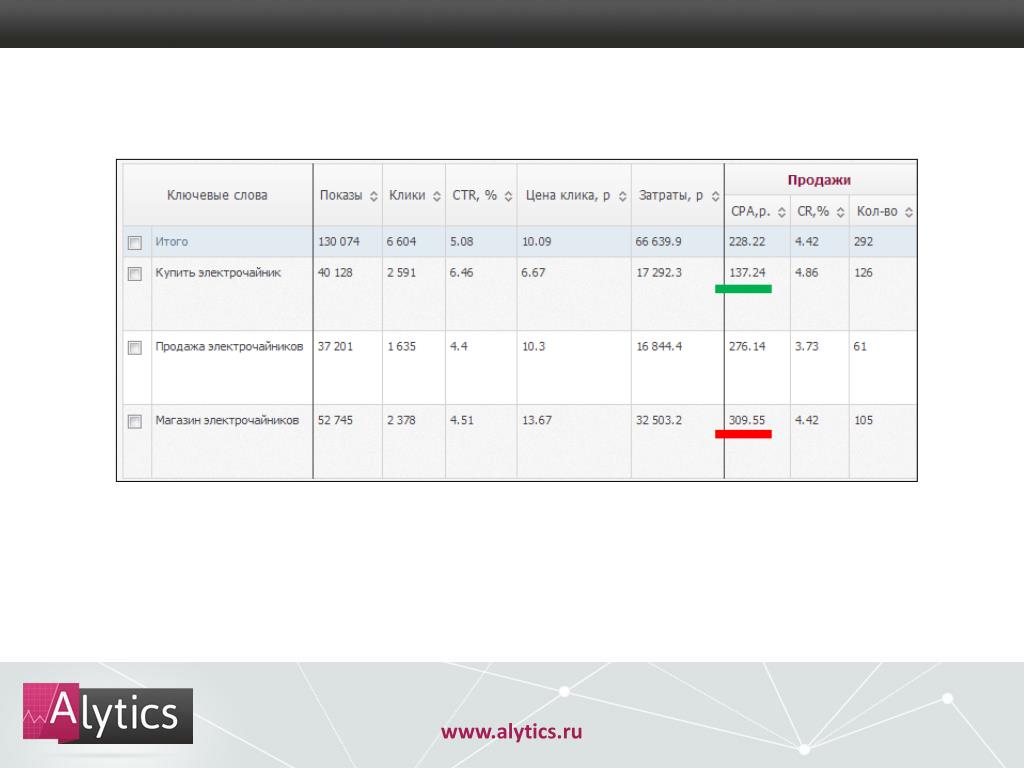Click CPA value 137.24

[x=747, y=272]
